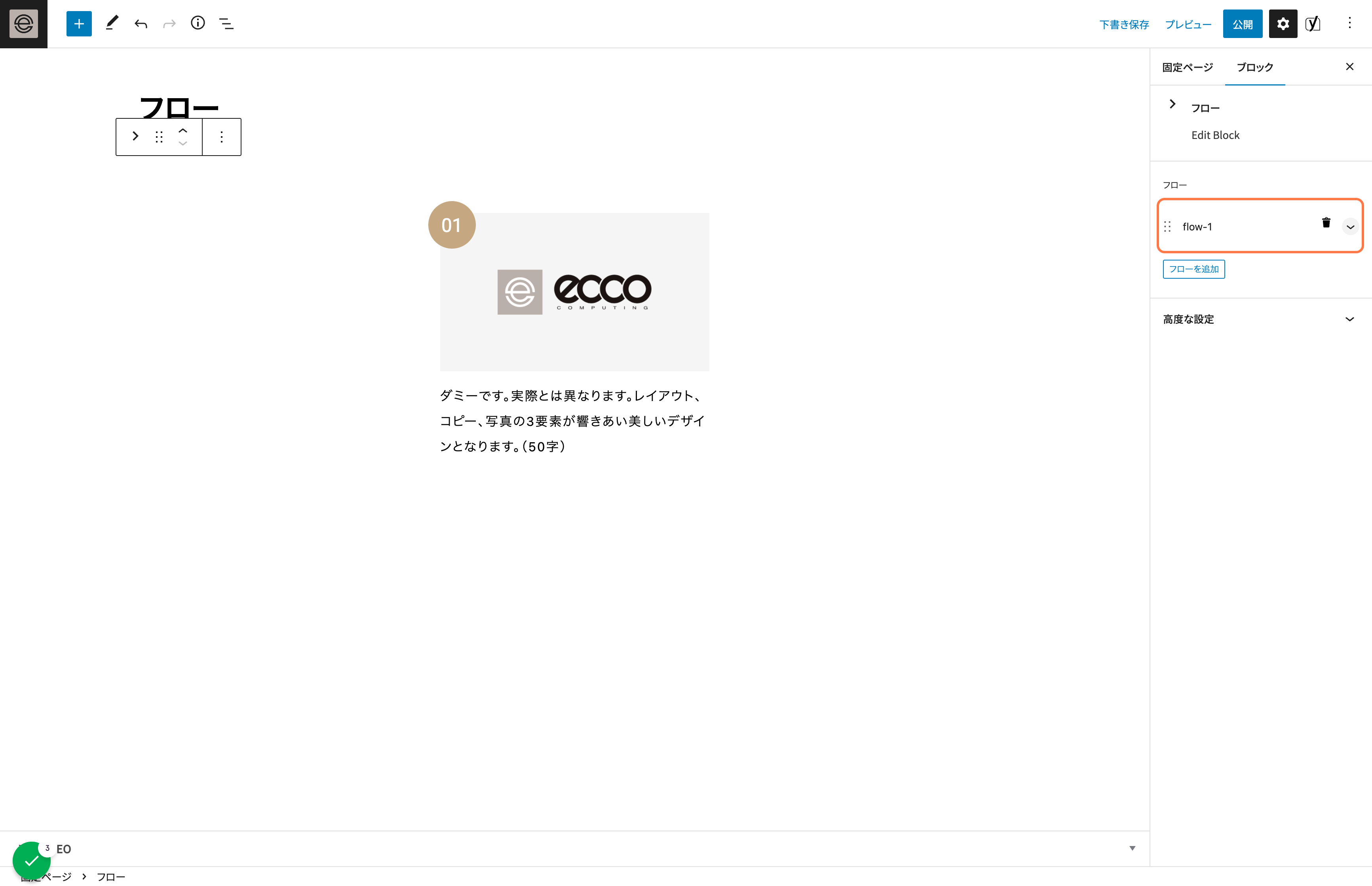Click the フローを追加 button
This screenshot has height=886, width=1372.
coord(1193,269)
